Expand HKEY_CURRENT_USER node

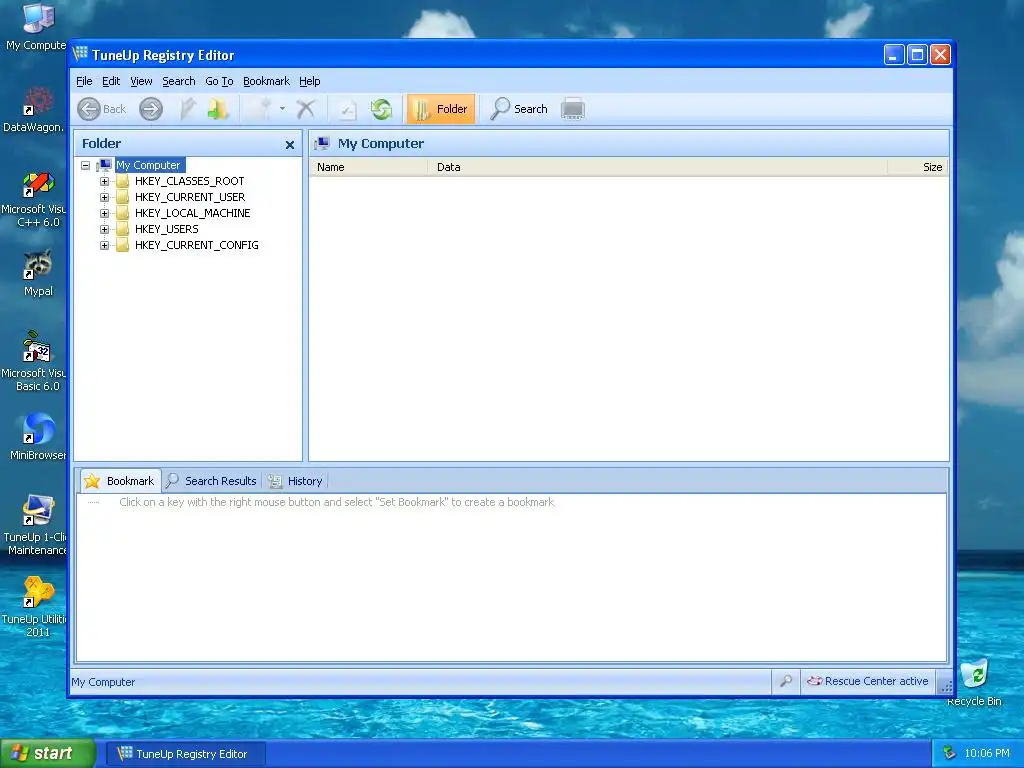coord(104,197)
